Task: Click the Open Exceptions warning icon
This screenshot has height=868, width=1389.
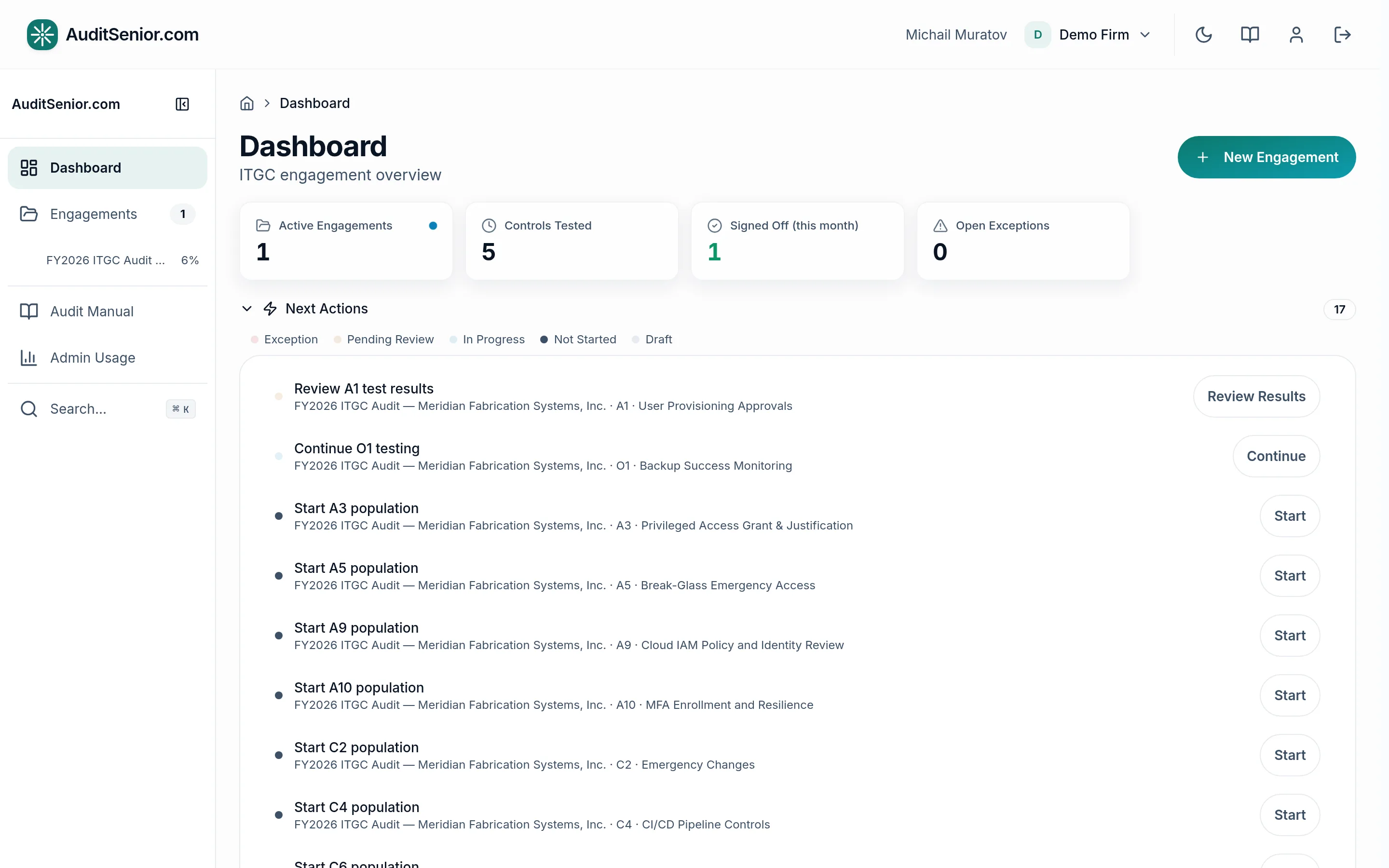Action: click(940, 226)
